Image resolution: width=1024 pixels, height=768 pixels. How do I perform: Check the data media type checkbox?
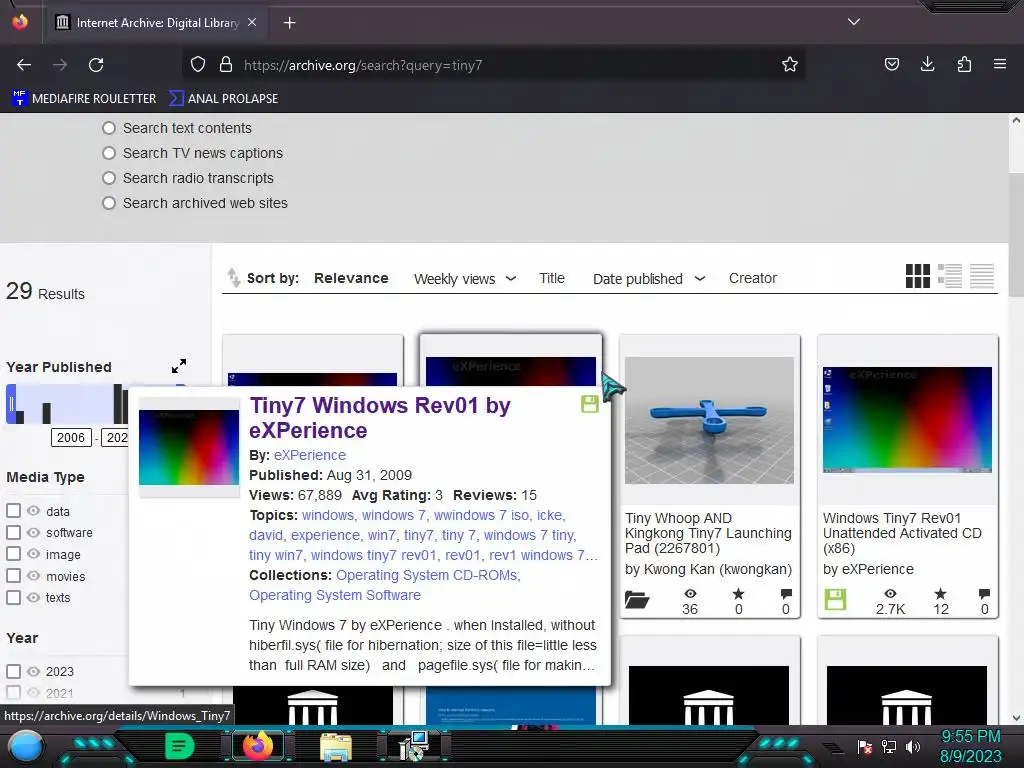coord(13,511)
